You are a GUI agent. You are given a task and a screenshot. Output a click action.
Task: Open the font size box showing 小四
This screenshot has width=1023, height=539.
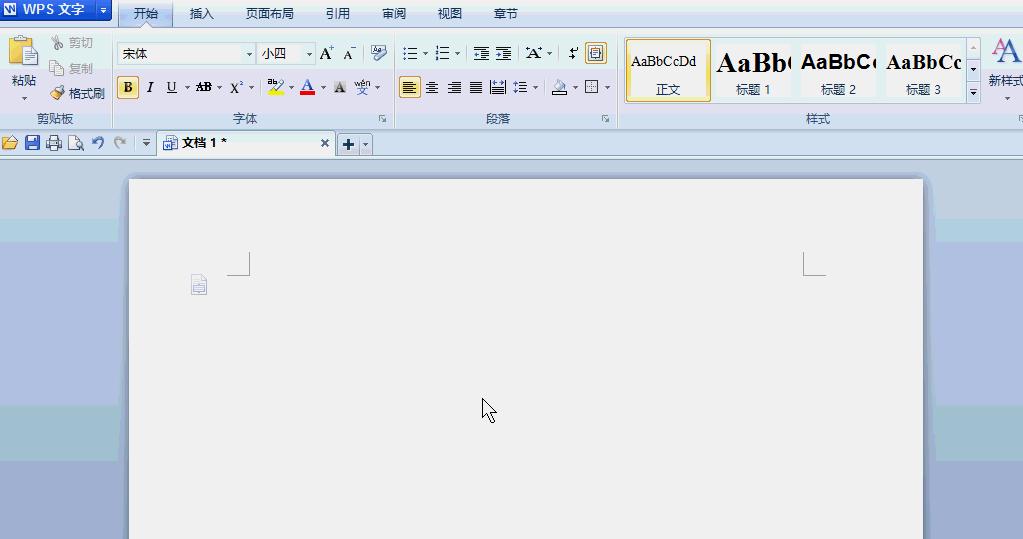286,54
